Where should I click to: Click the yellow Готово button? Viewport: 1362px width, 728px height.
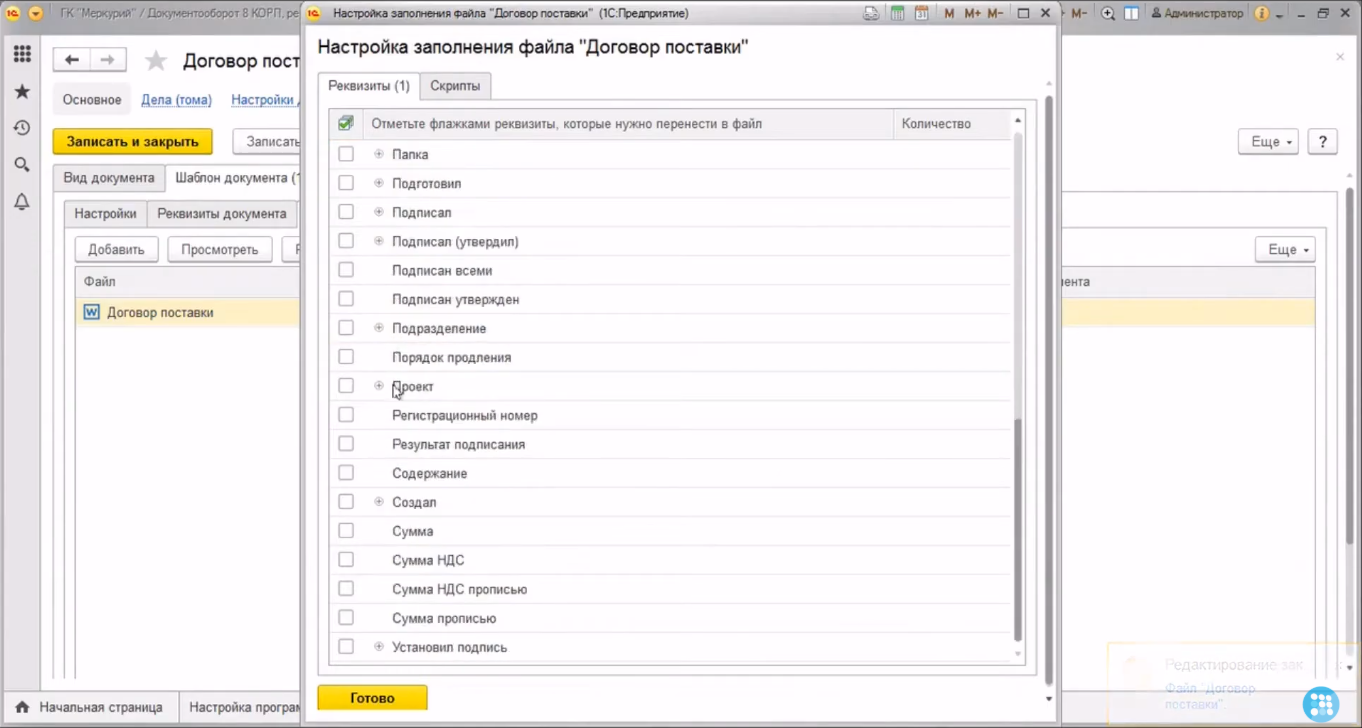pos(372,698)
